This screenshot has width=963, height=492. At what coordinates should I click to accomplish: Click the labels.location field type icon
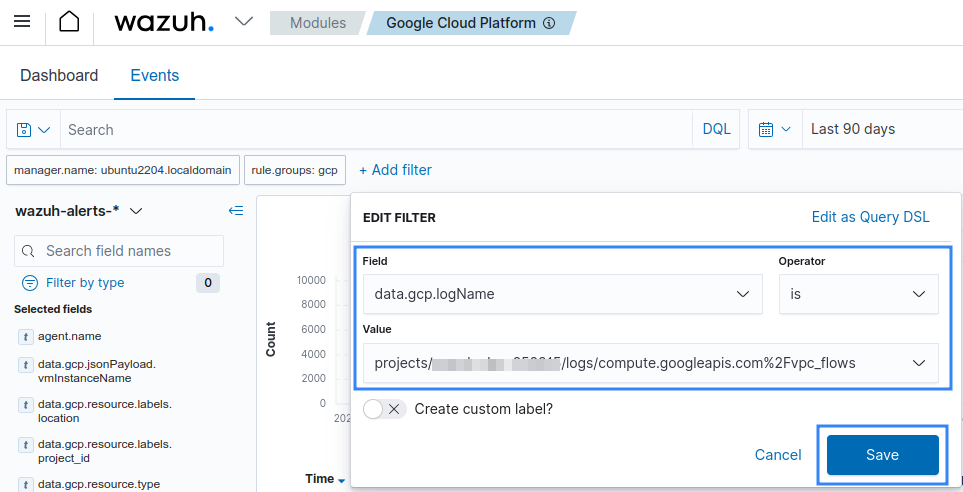coord(26,404)
